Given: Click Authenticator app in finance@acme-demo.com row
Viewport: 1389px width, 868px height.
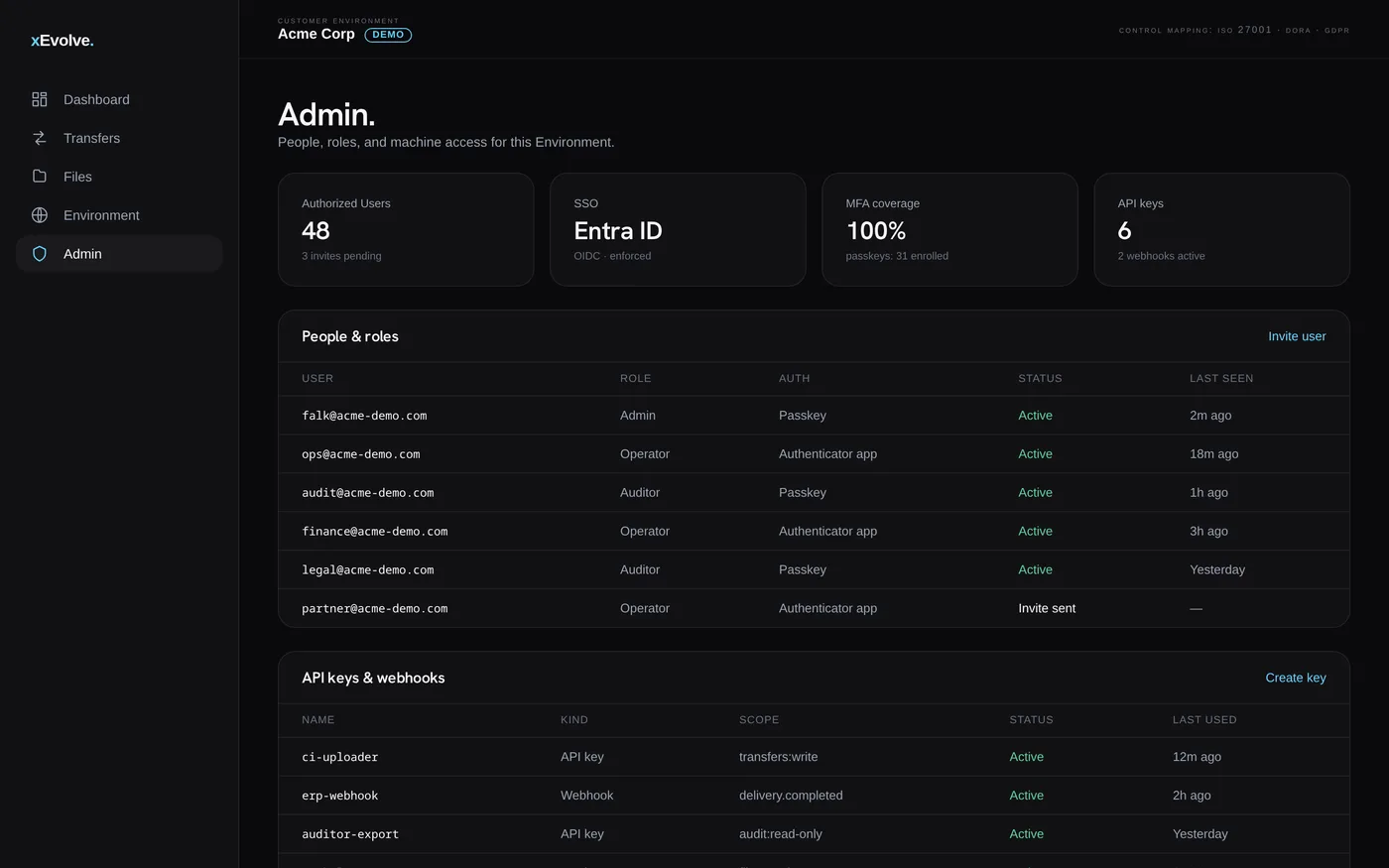Looking at the screenshot, I should [x=827, y=532].
